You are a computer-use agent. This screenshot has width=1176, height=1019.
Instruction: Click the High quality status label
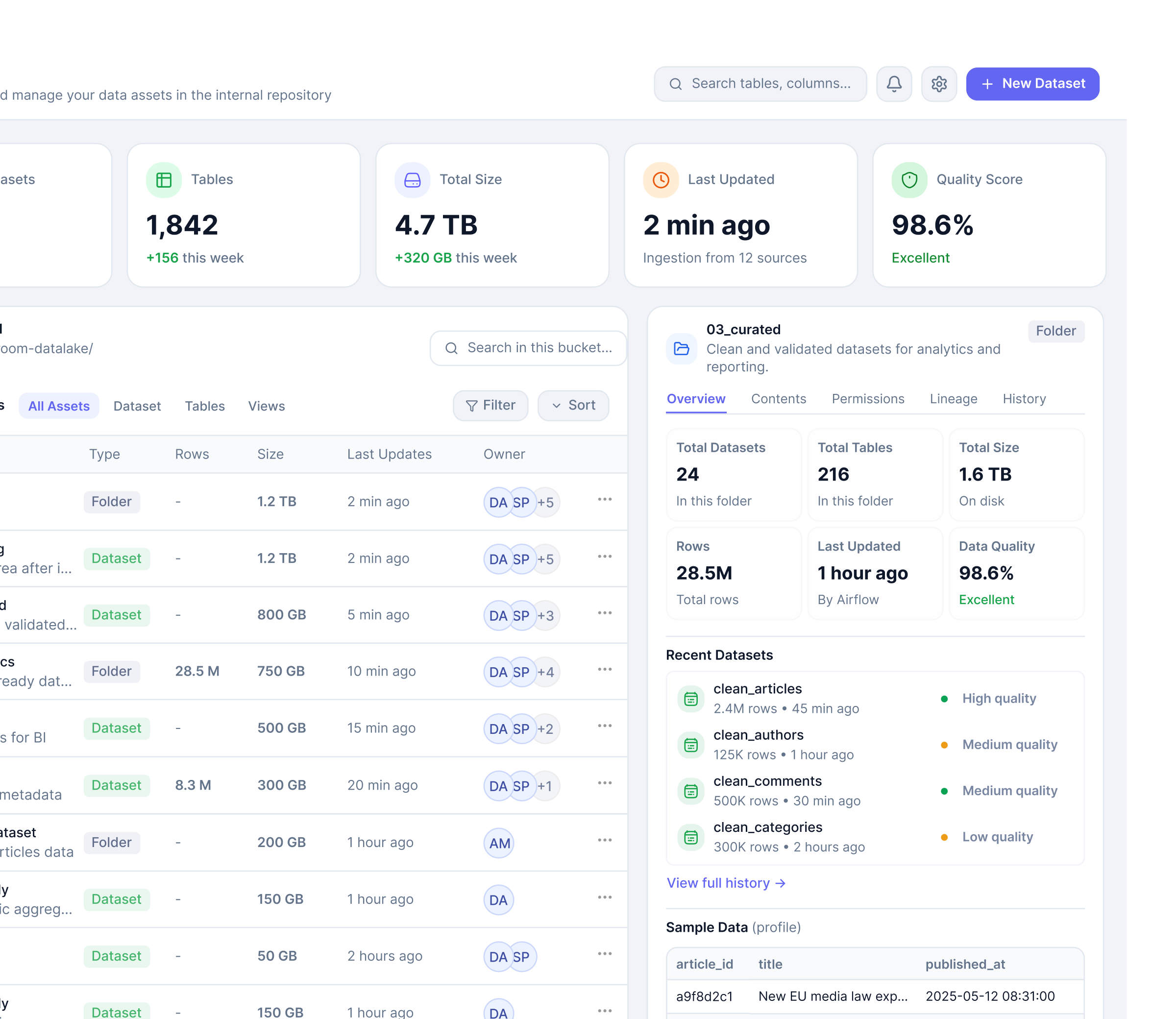pos(999,699)
